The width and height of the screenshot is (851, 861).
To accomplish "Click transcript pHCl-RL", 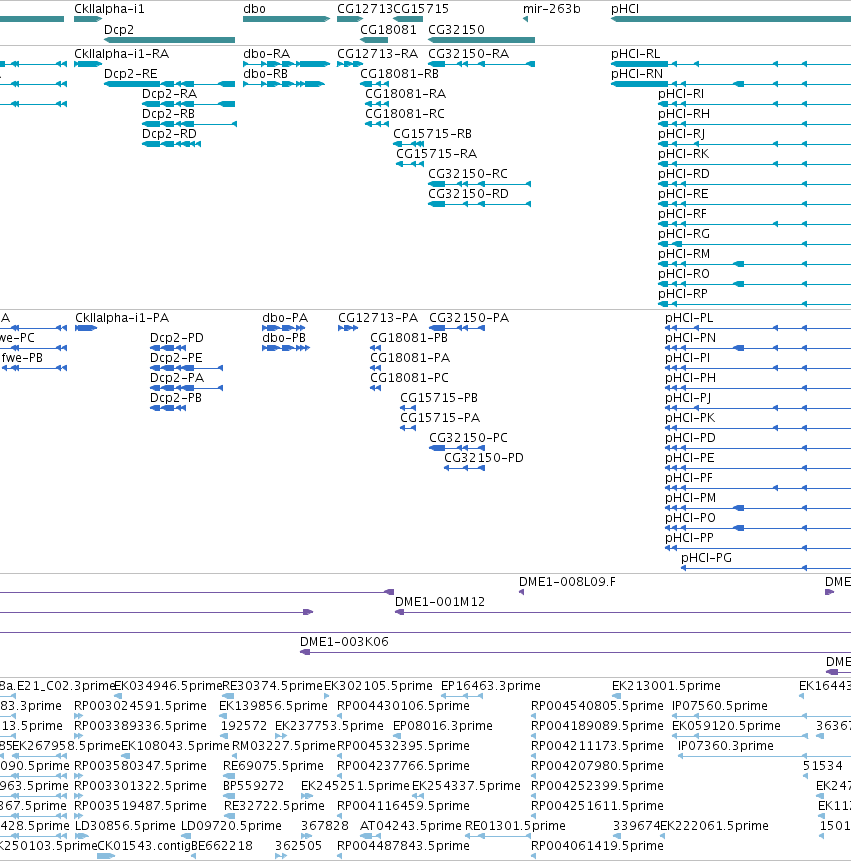I will (636, 54).
